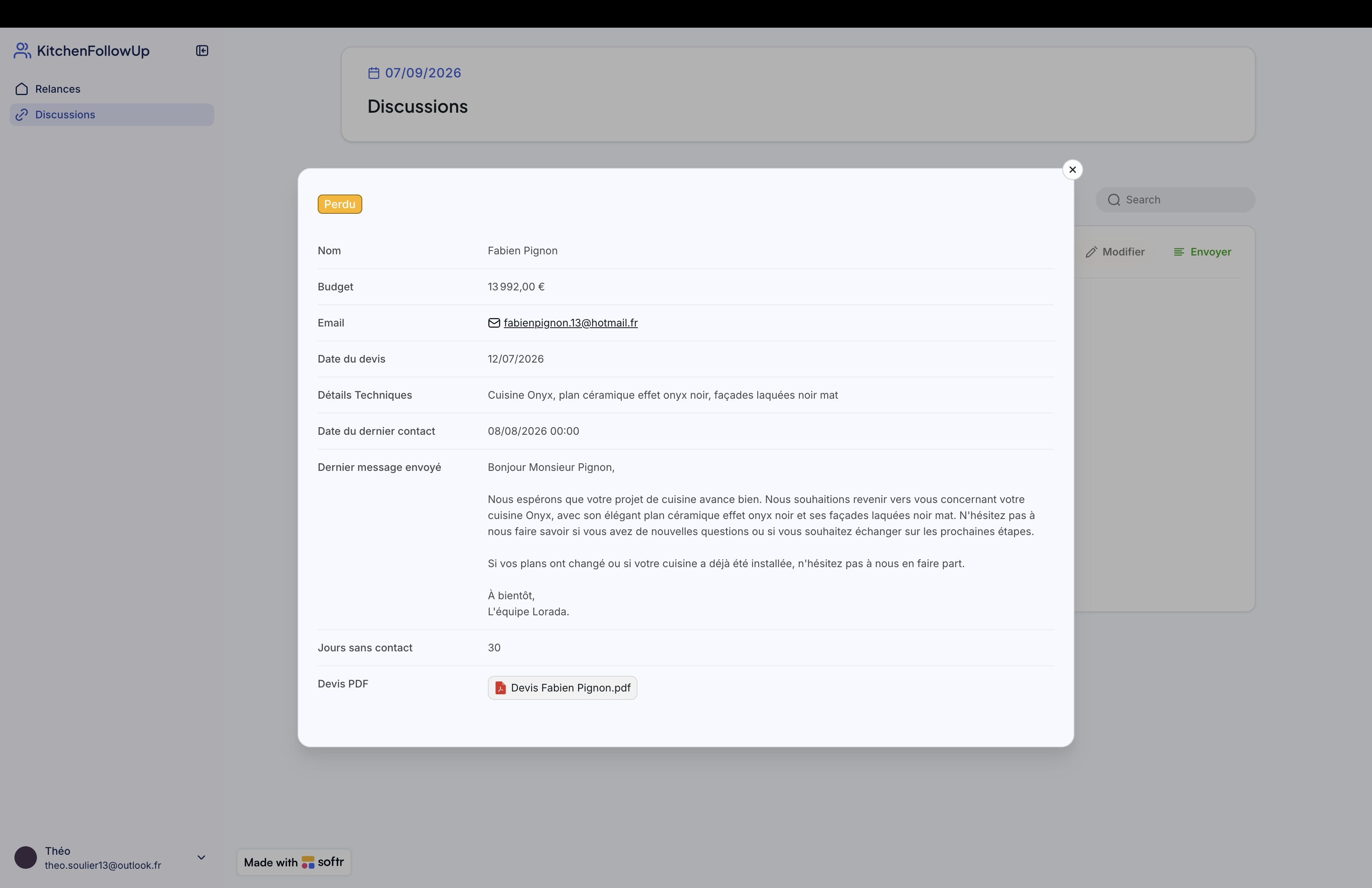Open the Devis Fabien Pignon.pdf attachment

coord(562,687)
